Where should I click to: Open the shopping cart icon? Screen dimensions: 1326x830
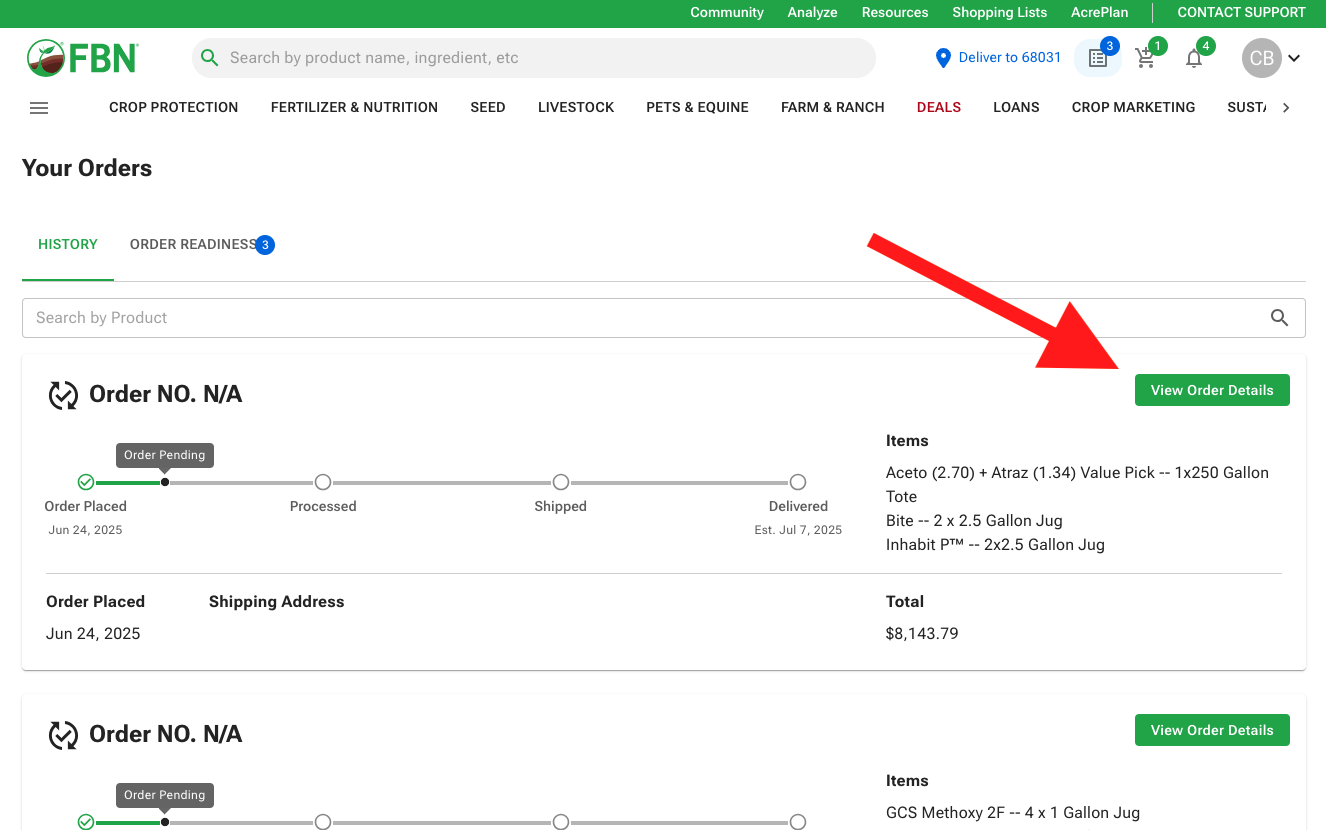[1146, 58]
